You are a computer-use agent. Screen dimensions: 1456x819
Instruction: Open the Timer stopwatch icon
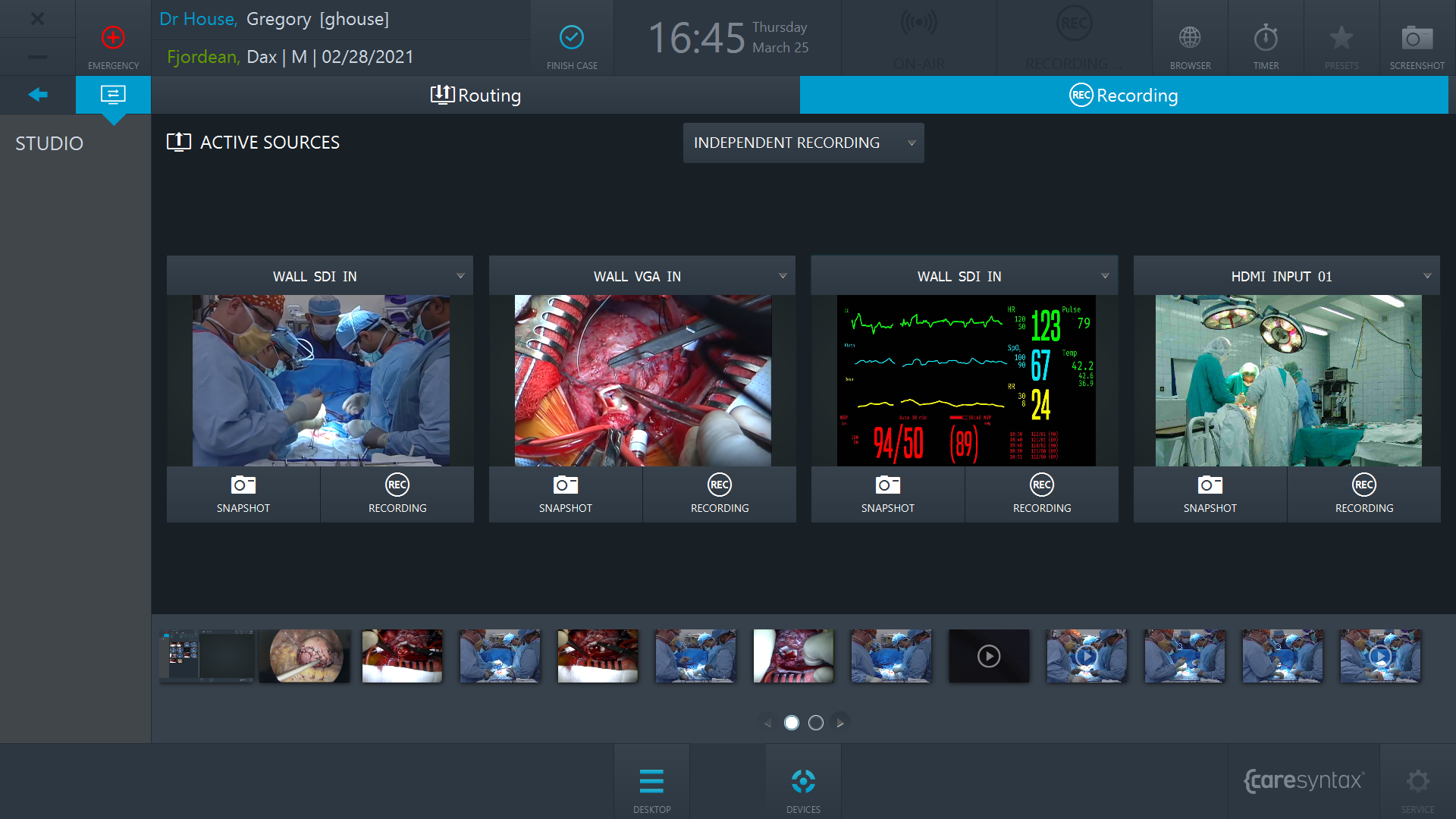click(1266, 38)
